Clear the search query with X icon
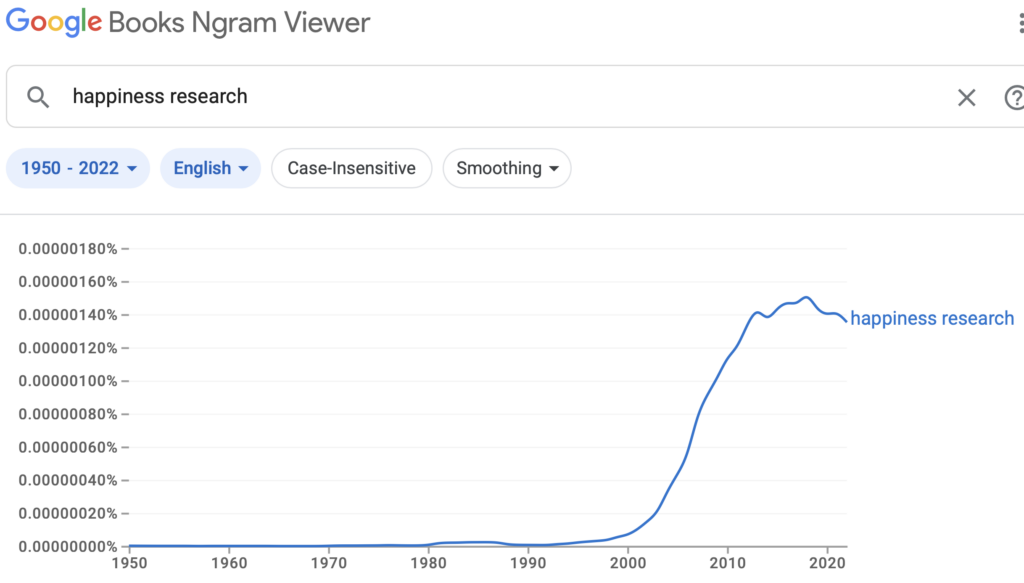This screenshot has width=1024, height=583. tap(966, 97)
